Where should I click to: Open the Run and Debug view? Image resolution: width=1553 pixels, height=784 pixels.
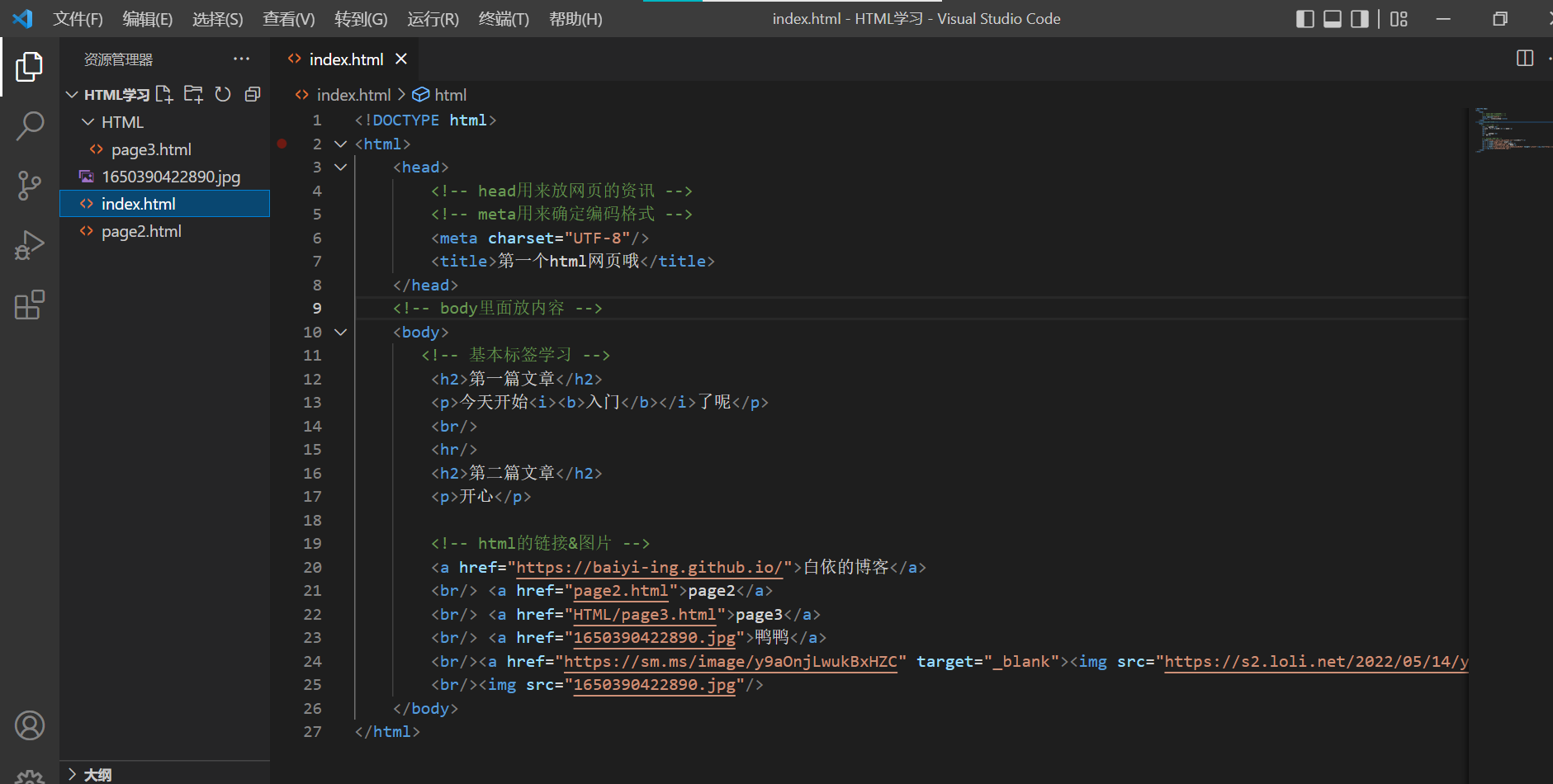pyautogui.click(x=30, y=245)
